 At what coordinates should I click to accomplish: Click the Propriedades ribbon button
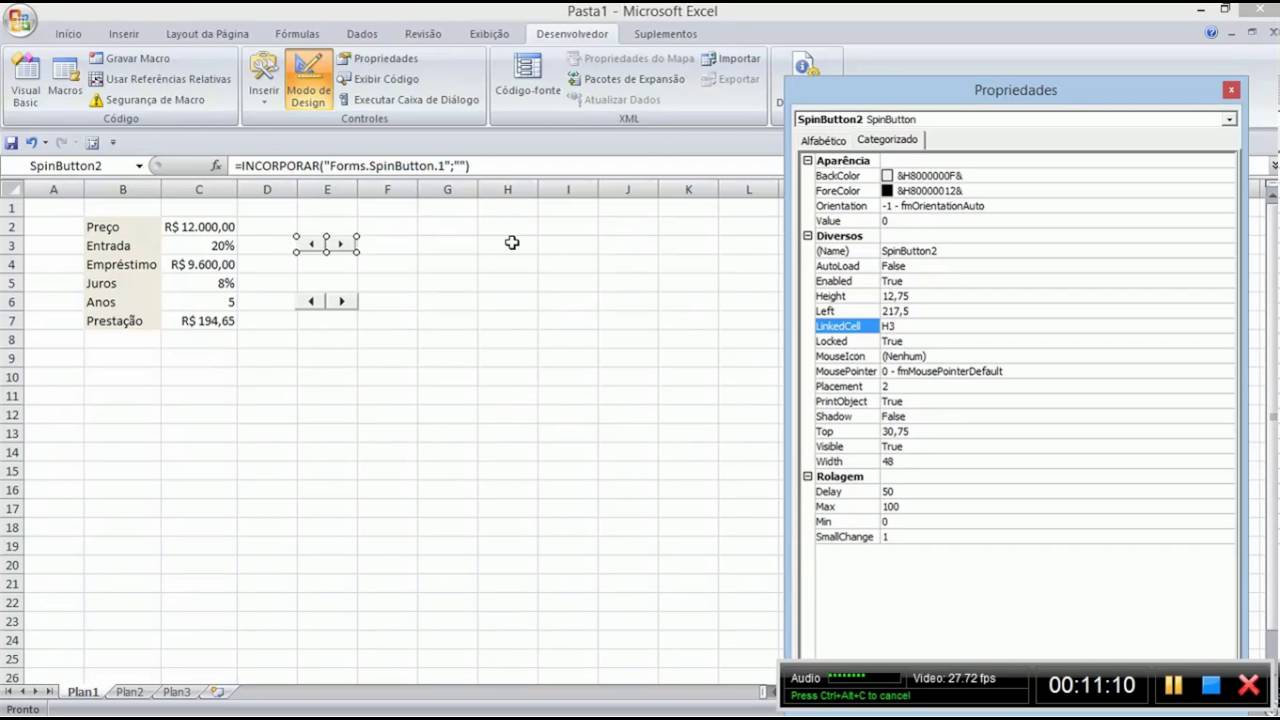click(x=377, y=58)
